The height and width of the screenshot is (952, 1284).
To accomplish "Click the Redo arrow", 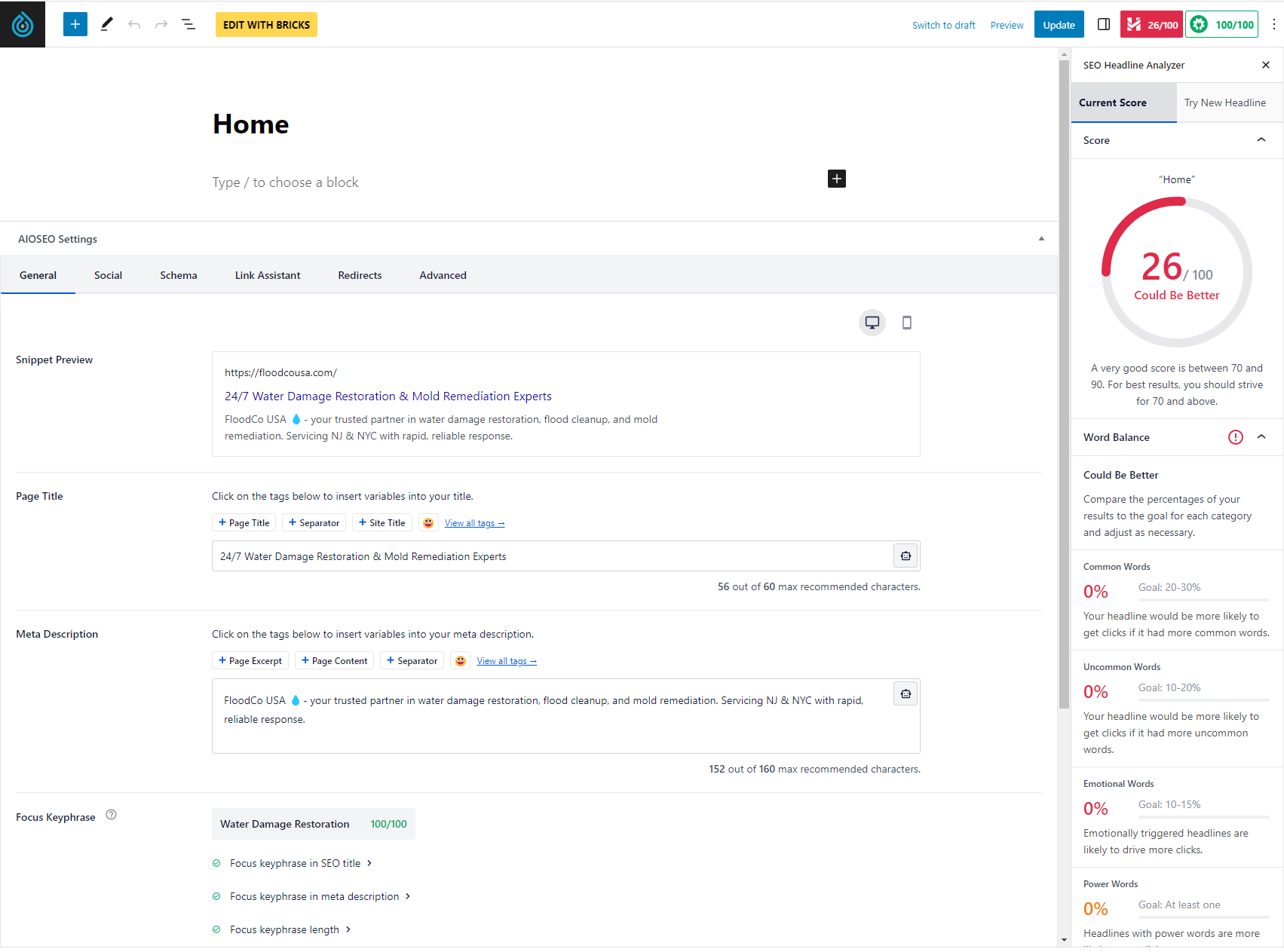I will click(x=161, y=24).
